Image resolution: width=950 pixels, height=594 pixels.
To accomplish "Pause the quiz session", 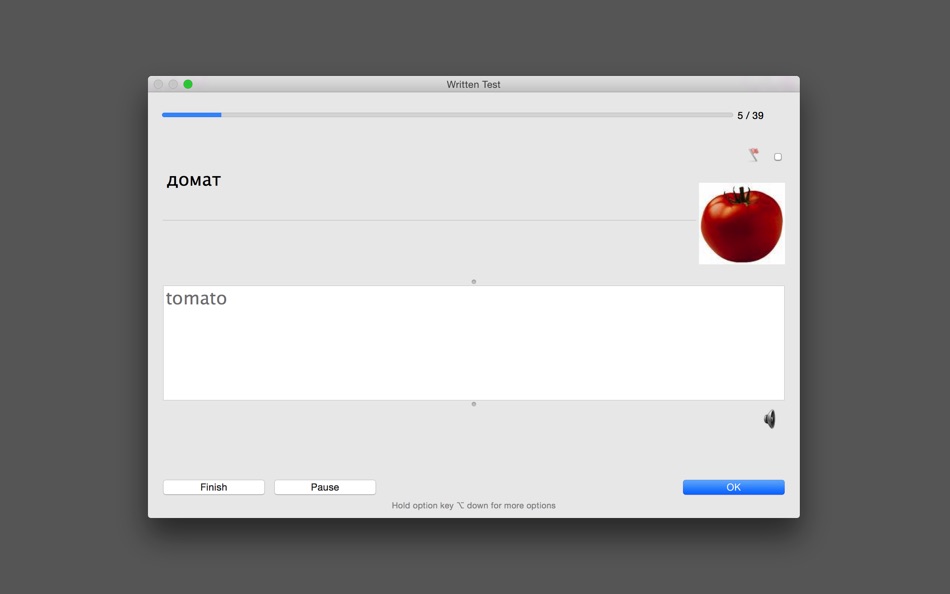I will pos(324,487).
